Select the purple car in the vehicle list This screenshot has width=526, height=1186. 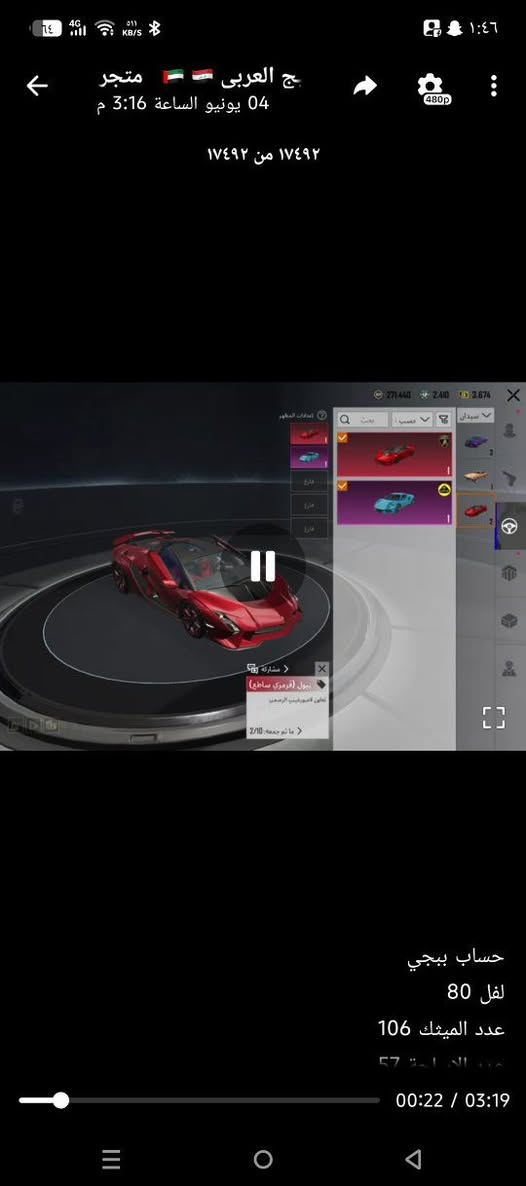pos(476,441)
